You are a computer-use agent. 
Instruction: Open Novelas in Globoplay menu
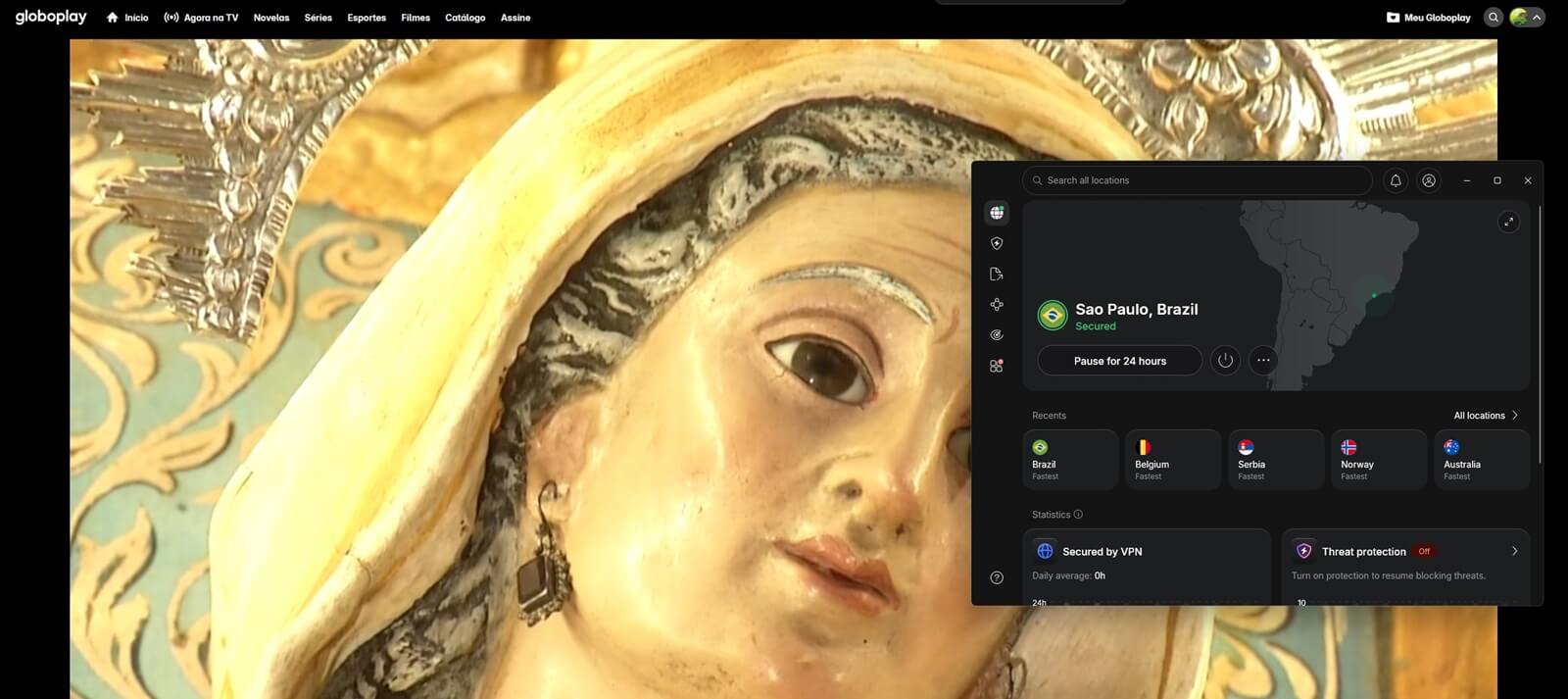271,18
